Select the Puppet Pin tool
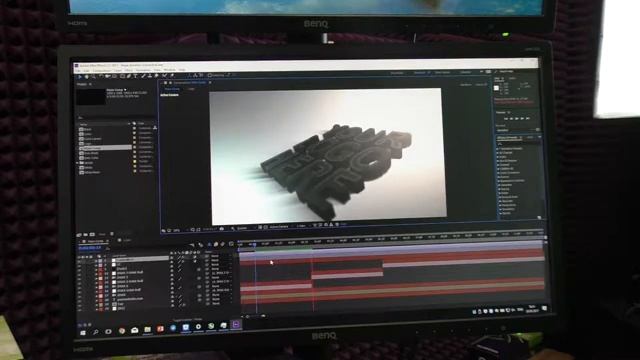Screen dimensions: 640x360 click(171, 76)
